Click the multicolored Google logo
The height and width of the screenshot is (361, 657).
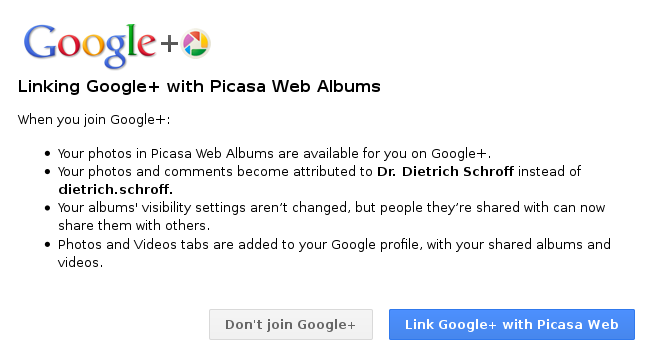[90, 46]
